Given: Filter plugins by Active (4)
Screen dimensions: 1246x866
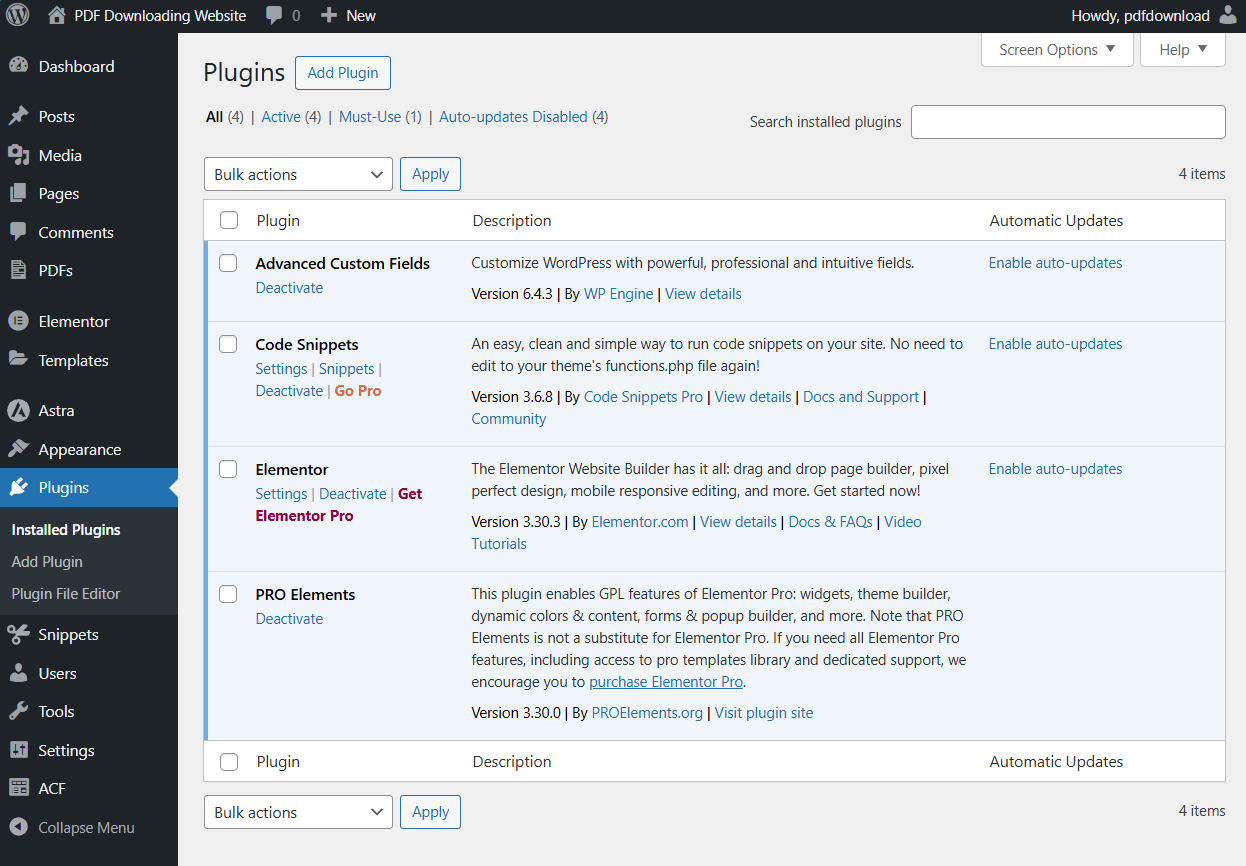Looking at the screenshot, I should tap(291, 117).
